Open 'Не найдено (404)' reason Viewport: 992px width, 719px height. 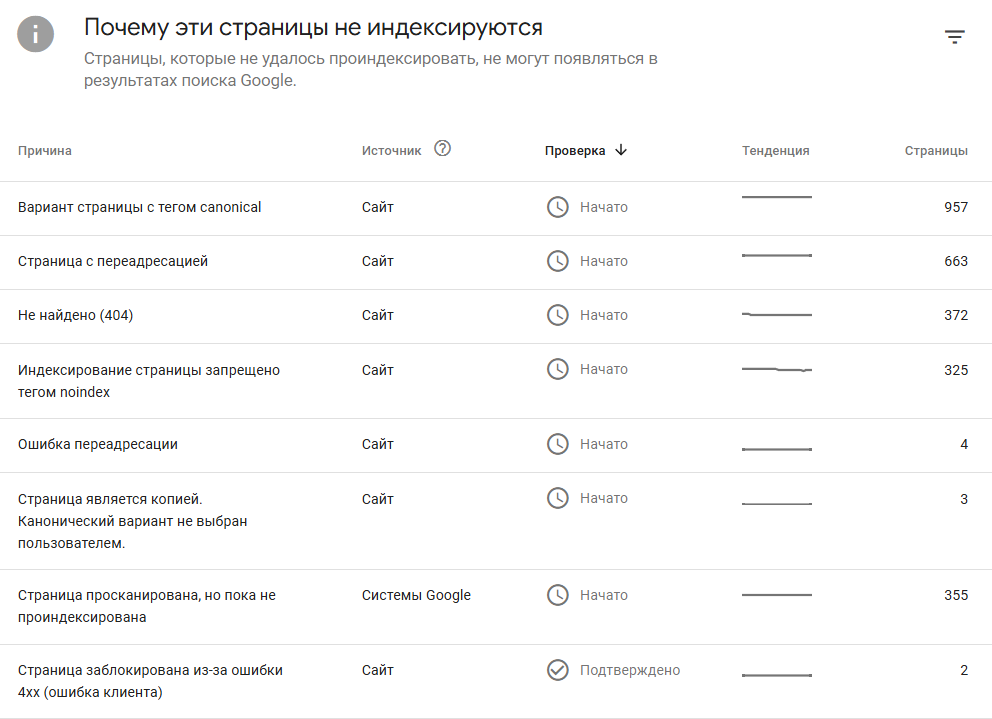tap(76, 315)
